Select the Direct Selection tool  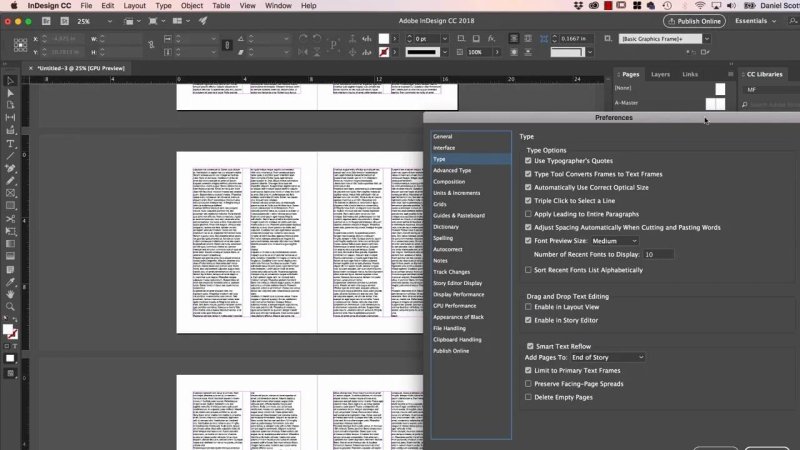click(10, 93)
